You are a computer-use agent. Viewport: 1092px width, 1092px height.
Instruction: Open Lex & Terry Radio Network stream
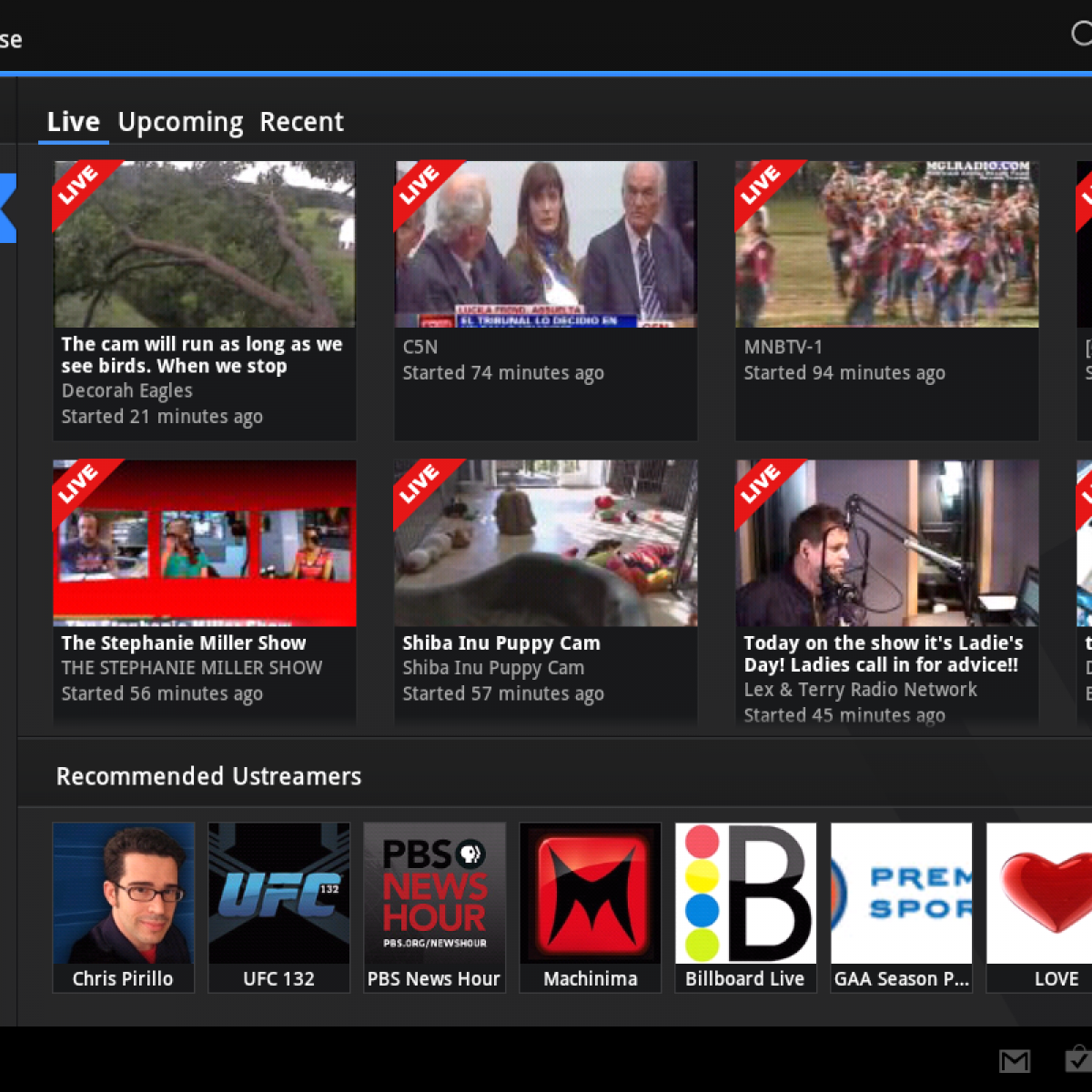(886, 543)
